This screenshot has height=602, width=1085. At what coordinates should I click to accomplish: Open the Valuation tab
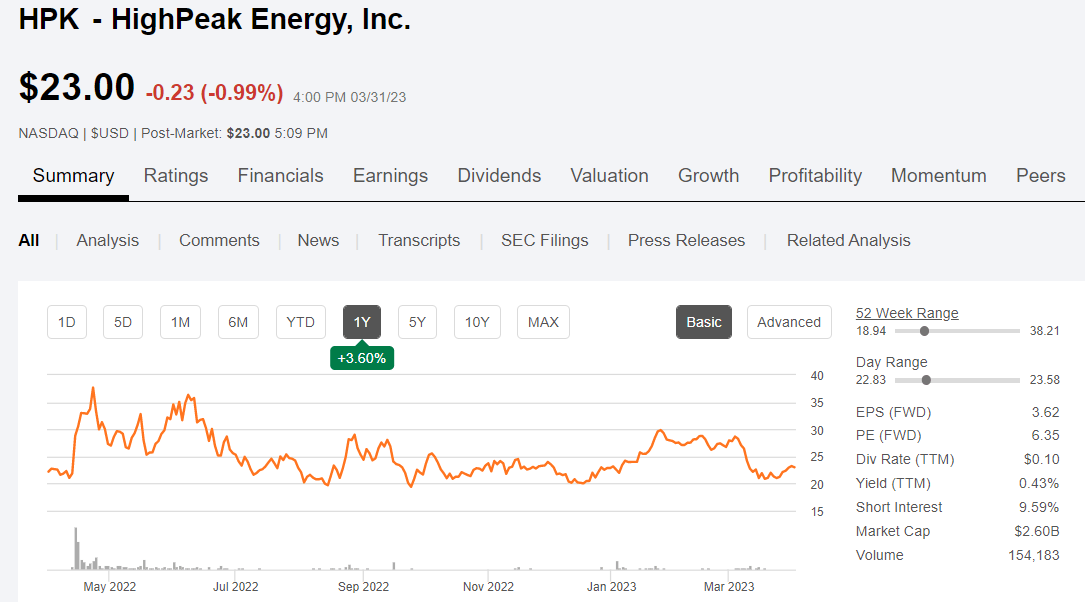coord(609,175)
